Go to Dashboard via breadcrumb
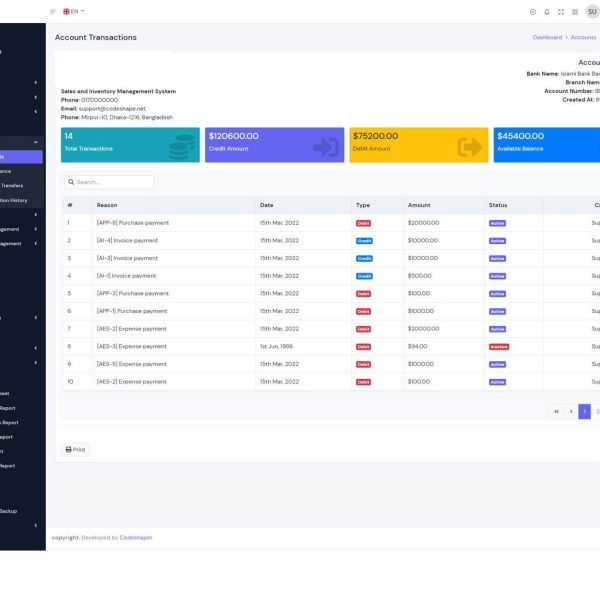Viewport: 600px width, 600px height. (x=547, y=37)
